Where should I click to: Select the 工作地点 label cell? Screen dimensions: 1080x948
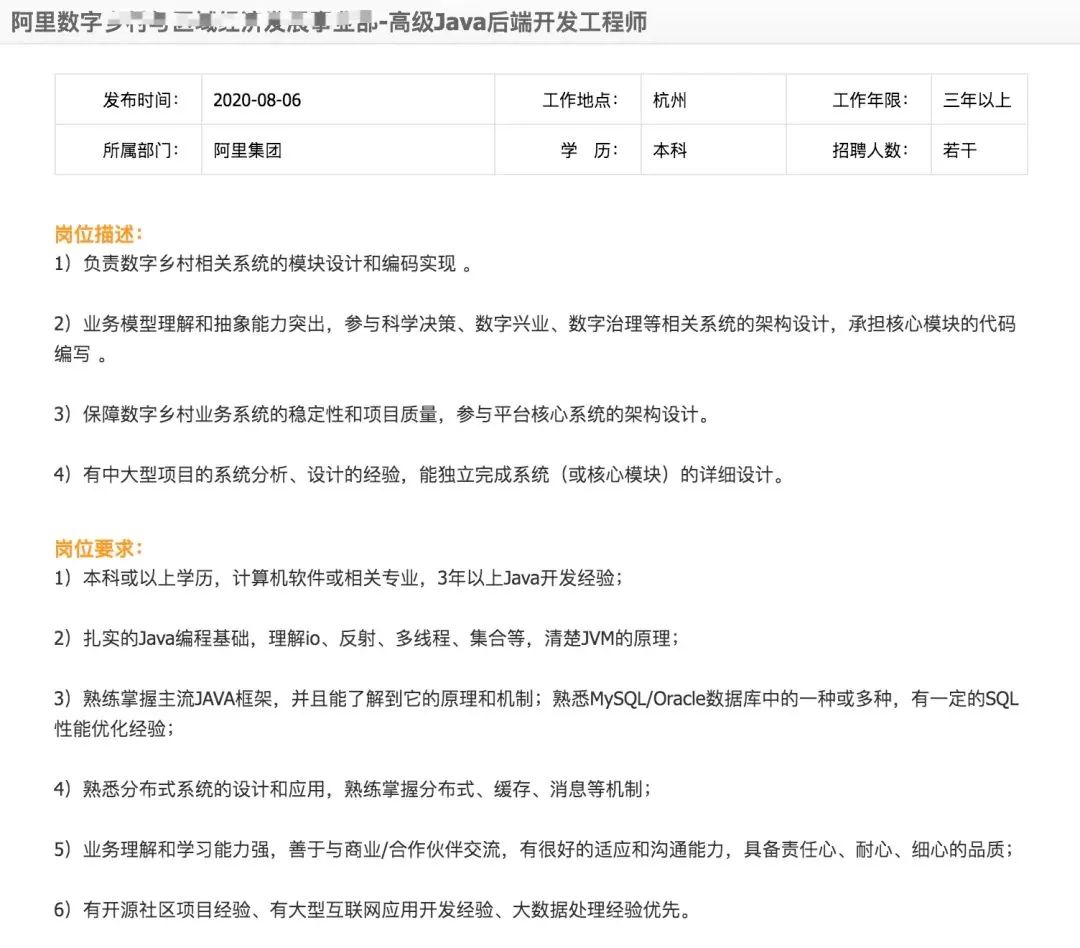[x=568, y=100]
